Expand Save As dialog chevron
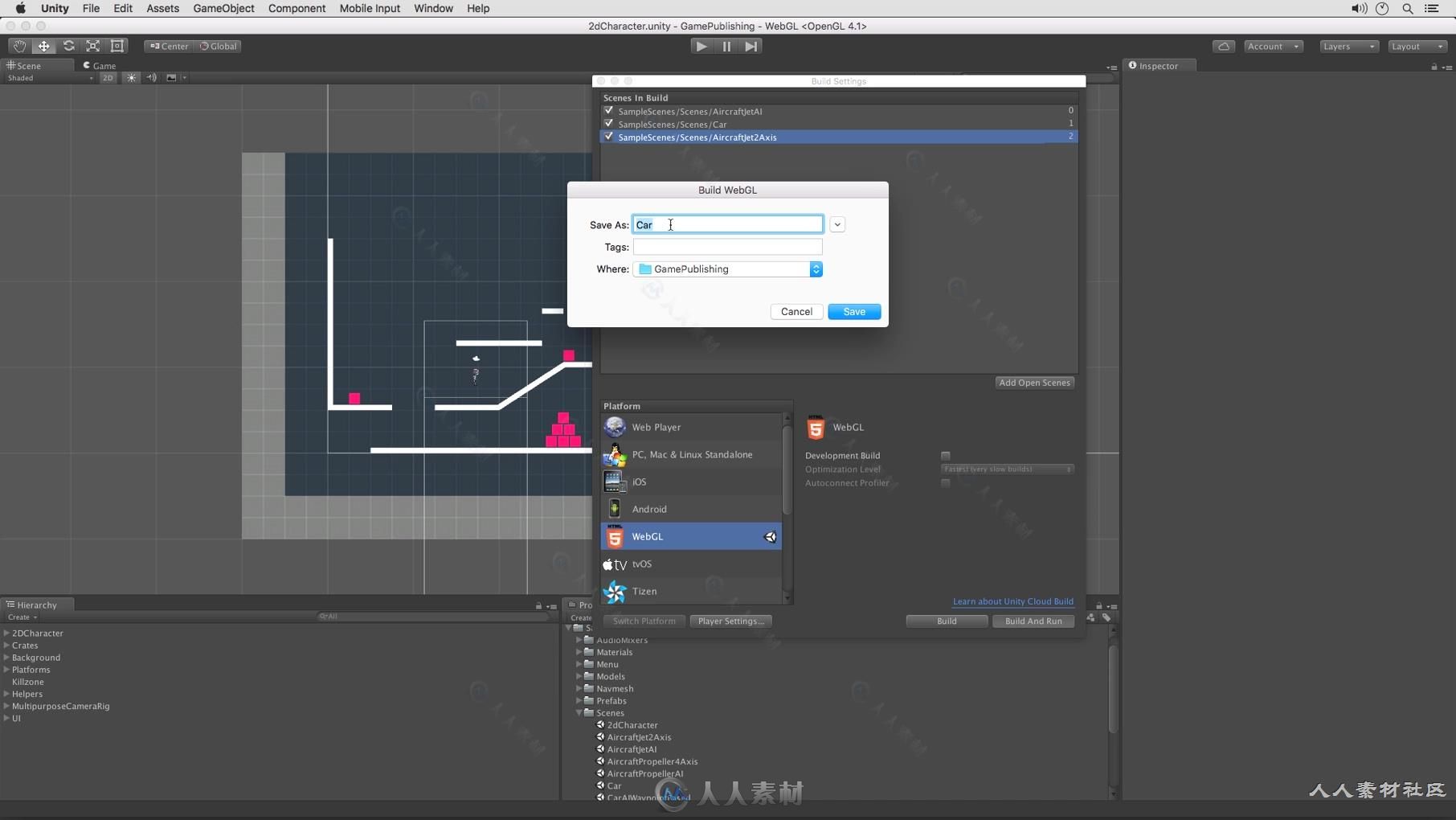 837,224
